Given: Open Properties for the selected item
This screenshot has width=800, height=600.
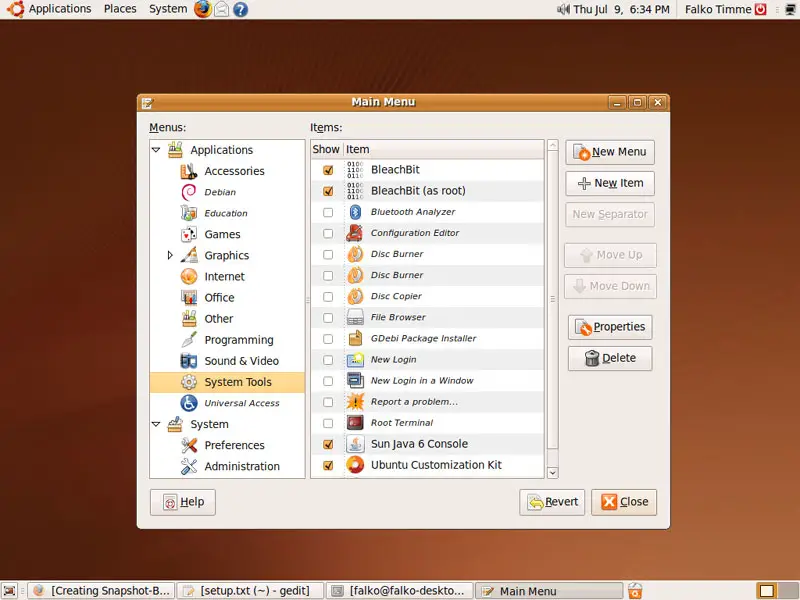Looking at the screenshot, I should 610,327.
